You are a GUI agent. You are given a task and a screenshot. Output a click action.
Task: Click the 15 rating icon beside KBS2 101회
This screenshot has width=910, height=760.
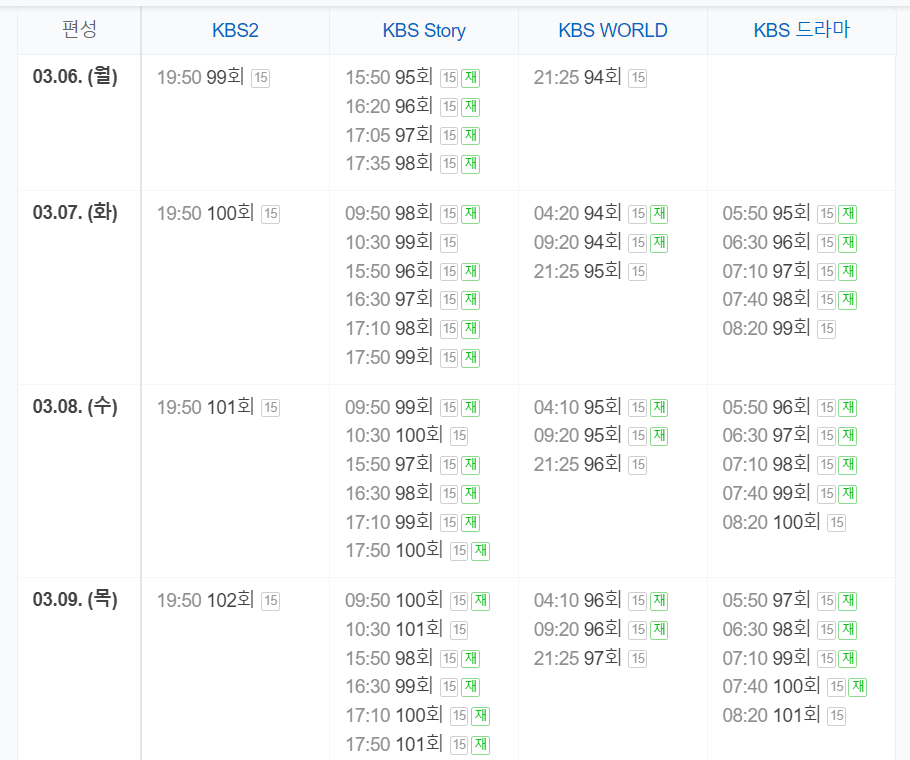270,408
